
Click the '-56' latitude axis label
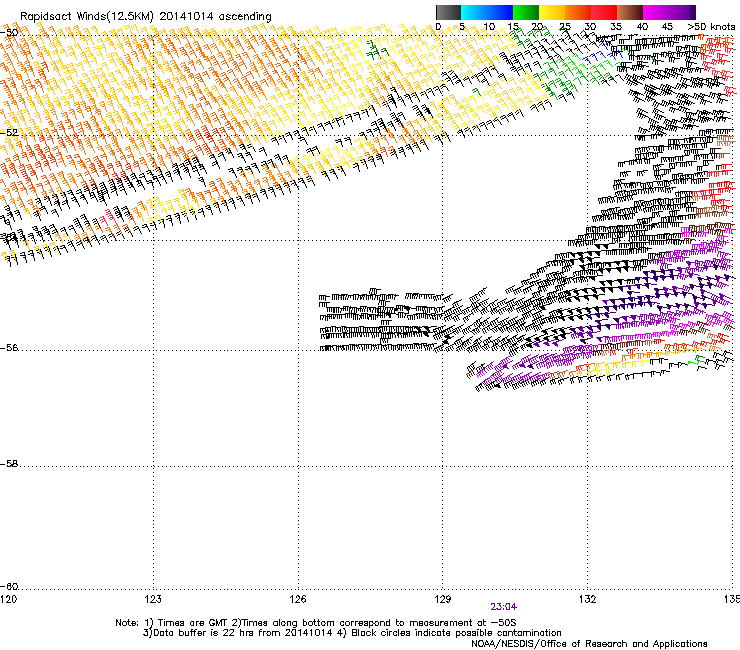click(9, 348)
